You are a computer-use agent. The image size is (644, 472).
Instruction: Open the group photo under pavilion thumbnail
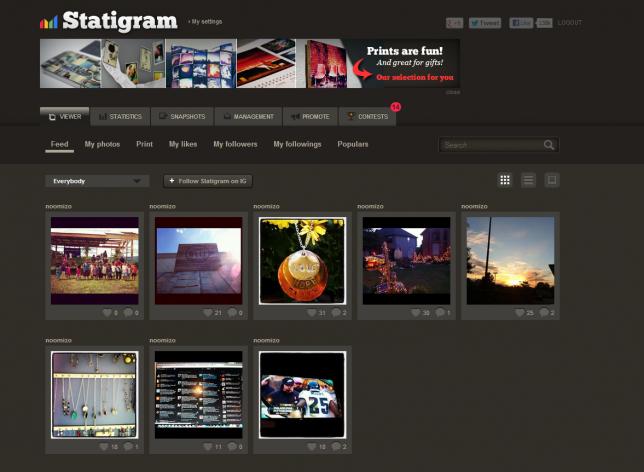[94, 261]
